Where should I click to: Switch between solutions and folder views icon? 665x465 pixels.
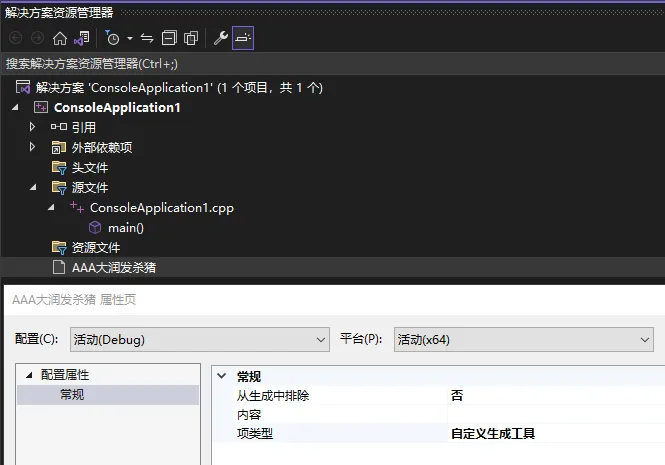(82, 39)
